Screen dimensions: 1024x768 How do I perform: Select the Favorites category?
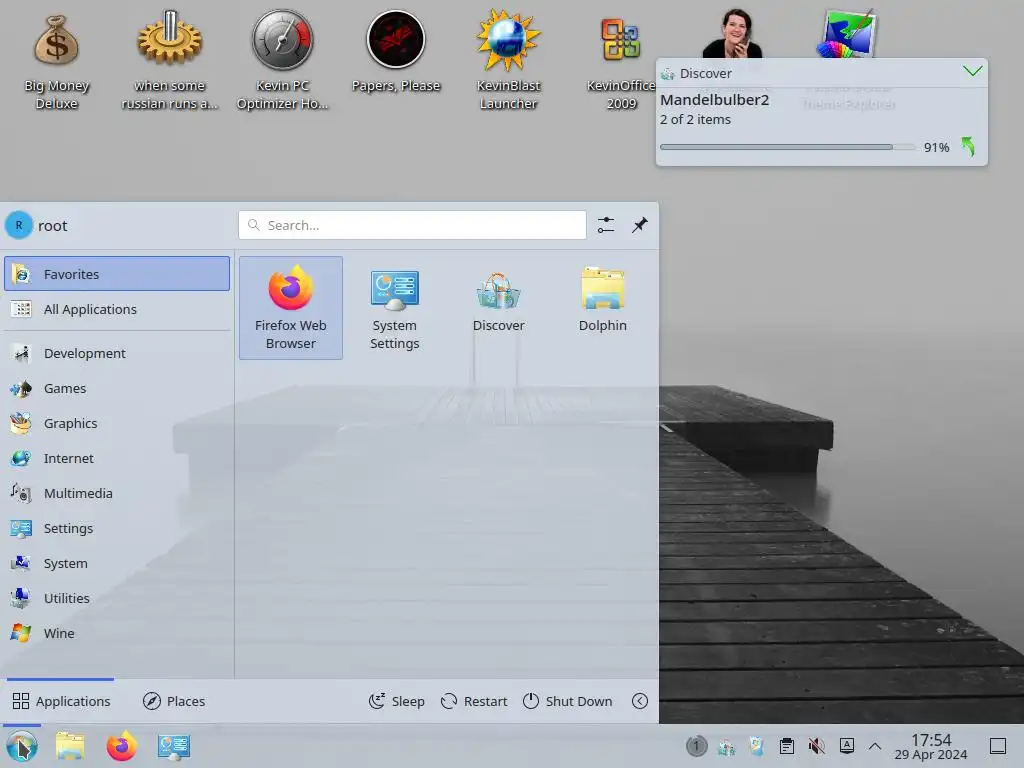click(117, 274)
